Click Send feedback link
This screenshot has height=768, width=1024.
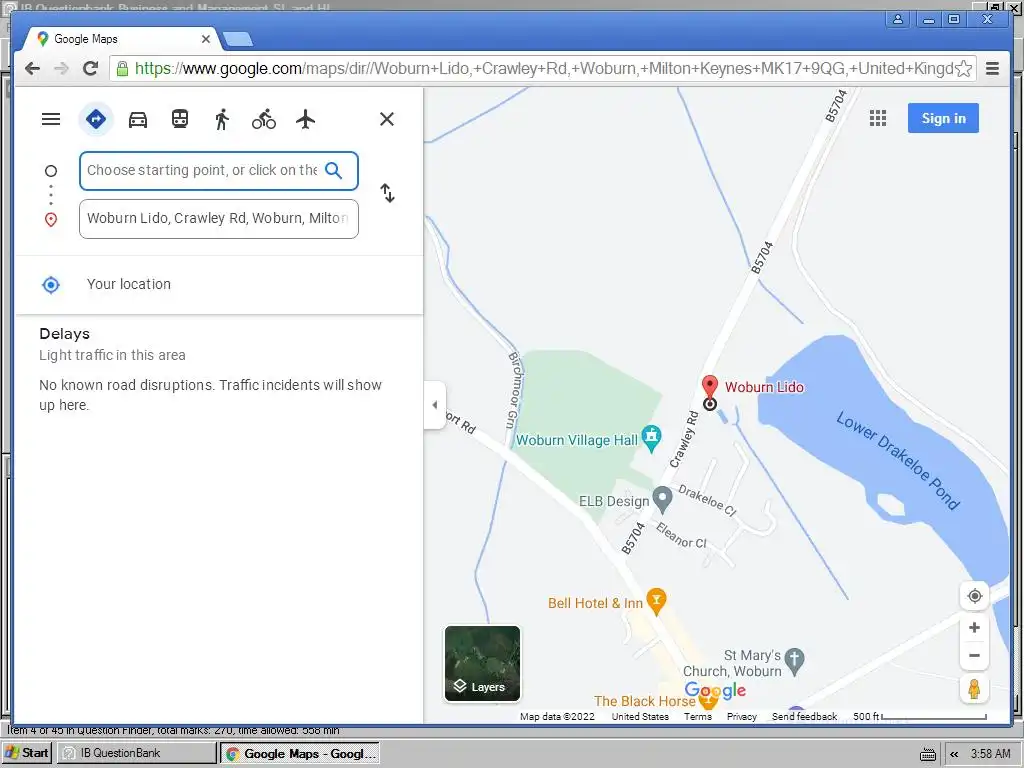click(804, 716)
